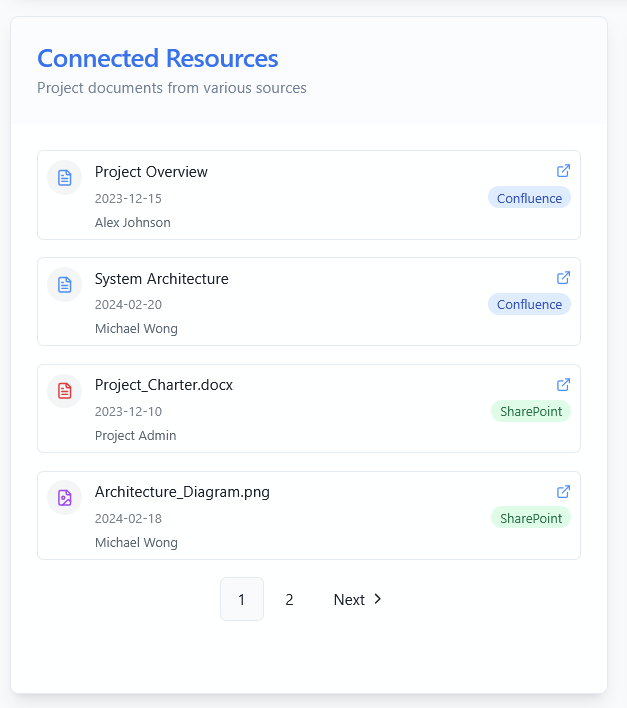The width and height of the screenshot is (627, 708).
Task: Open the Project_Charter.docx title
Action: [164, 385]
